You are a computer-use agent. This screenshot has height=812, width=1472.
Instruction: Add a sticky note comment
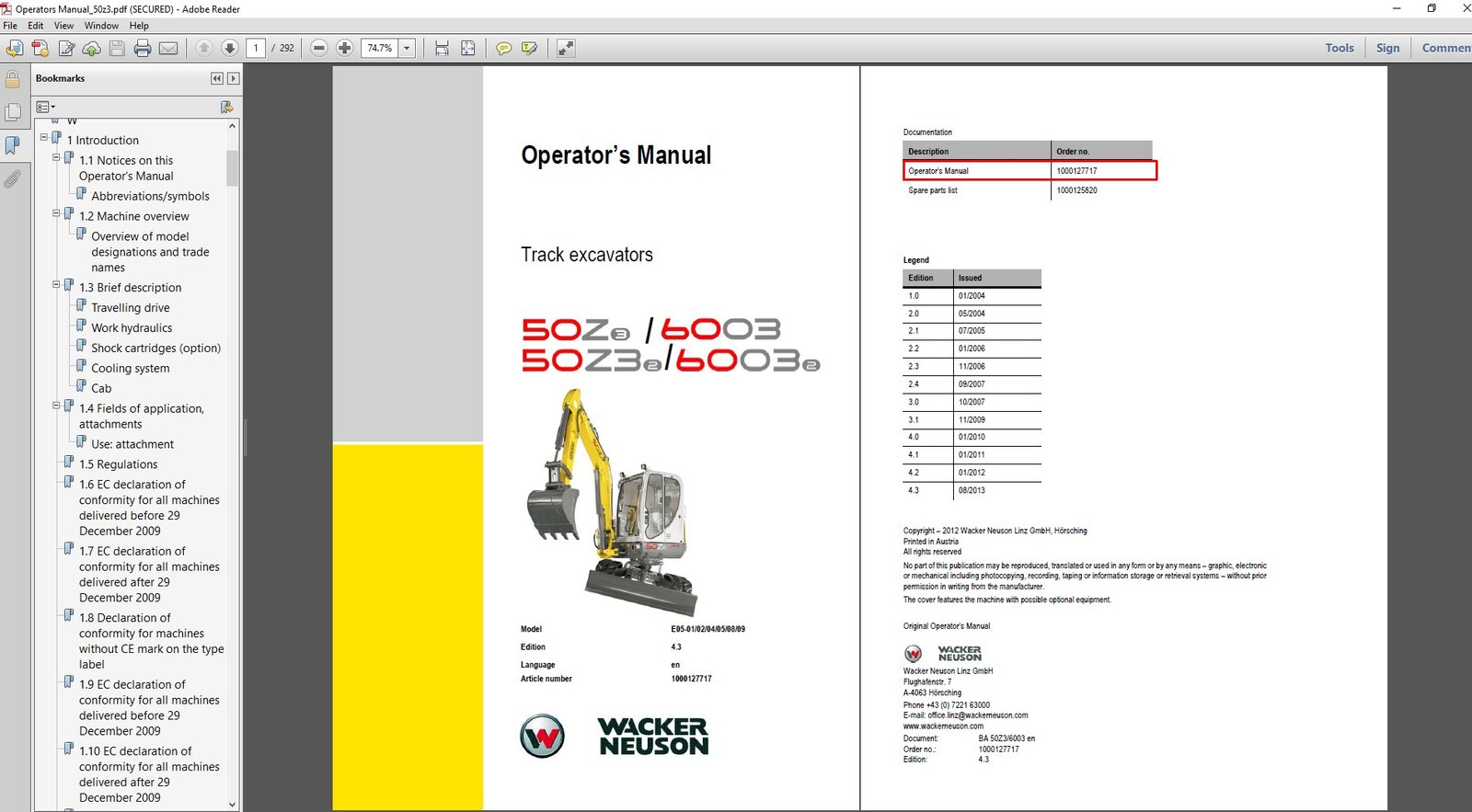coord(503,48)
